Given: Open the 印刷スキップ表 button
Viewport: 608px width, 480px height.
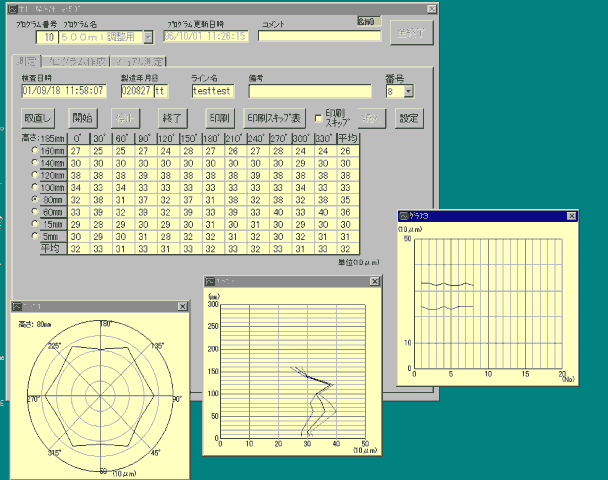Looking at the screenshot, I should 274,118.
